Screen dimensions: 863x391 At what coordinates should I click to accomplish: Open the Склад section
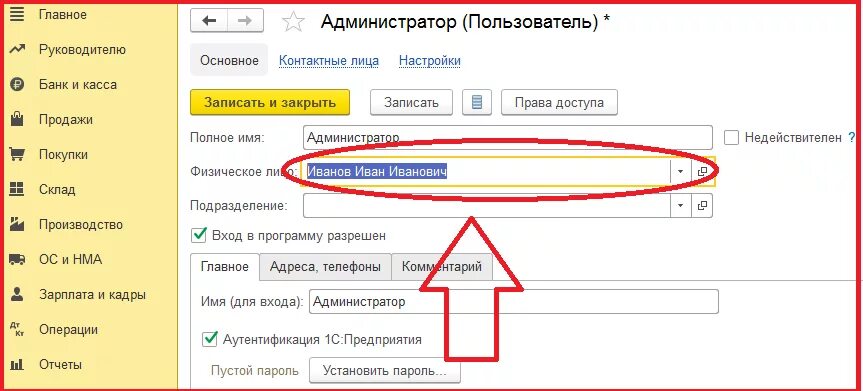tap(57, 189)
